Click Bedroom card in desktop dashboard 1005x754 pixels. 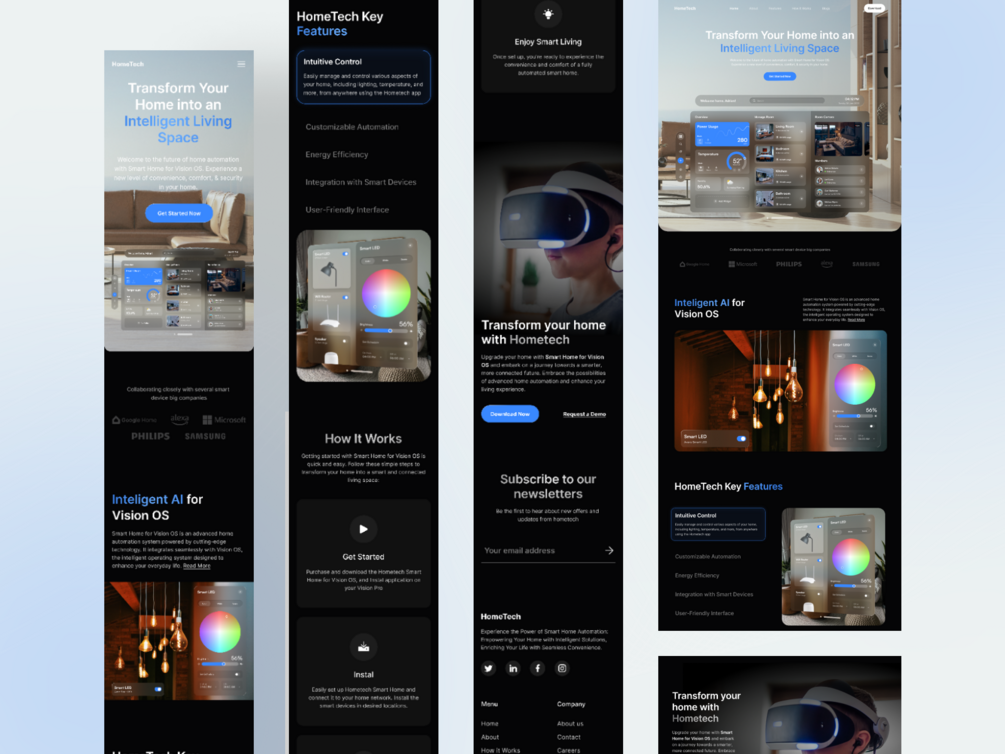[x=779, y=153]
